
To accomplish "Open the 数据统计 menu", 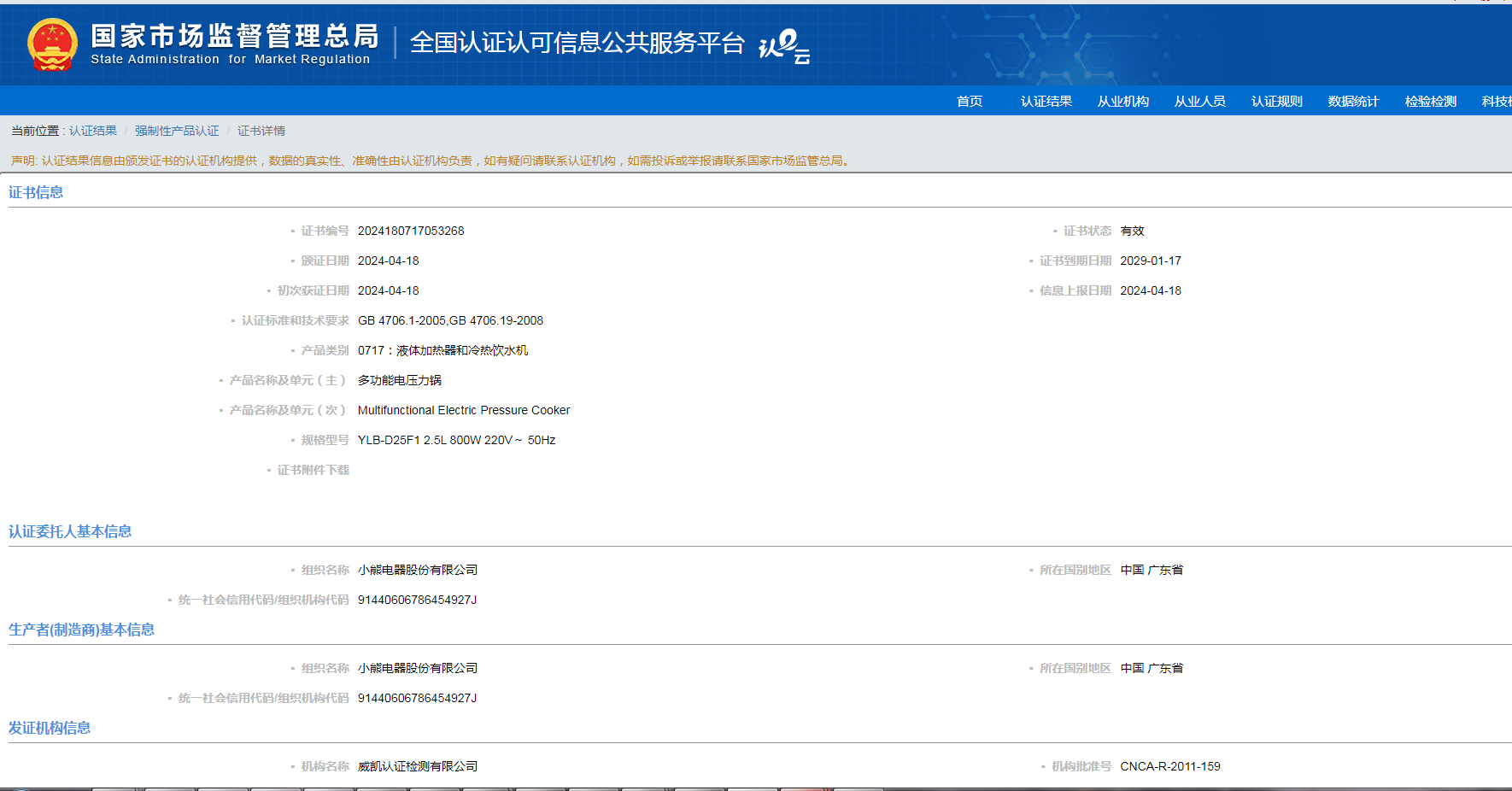I will [1354, 102].
